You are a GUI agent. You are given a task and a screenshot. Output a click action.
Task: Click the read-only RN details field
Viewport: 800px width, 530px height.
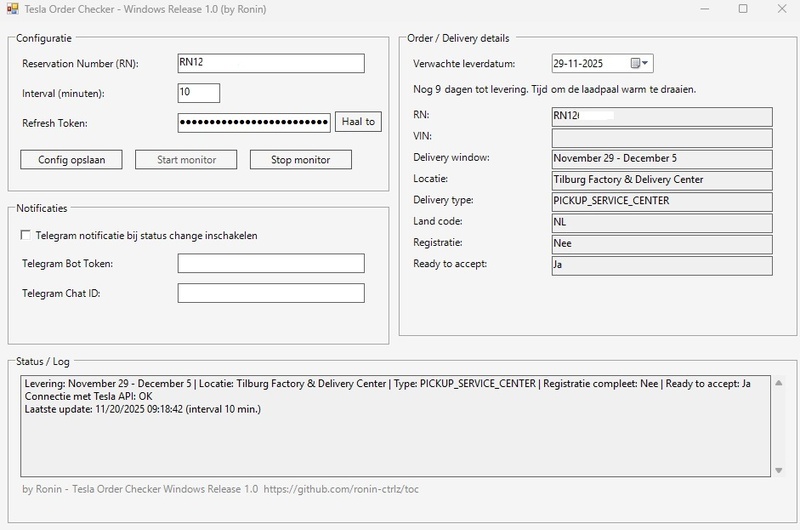point(662,116)
